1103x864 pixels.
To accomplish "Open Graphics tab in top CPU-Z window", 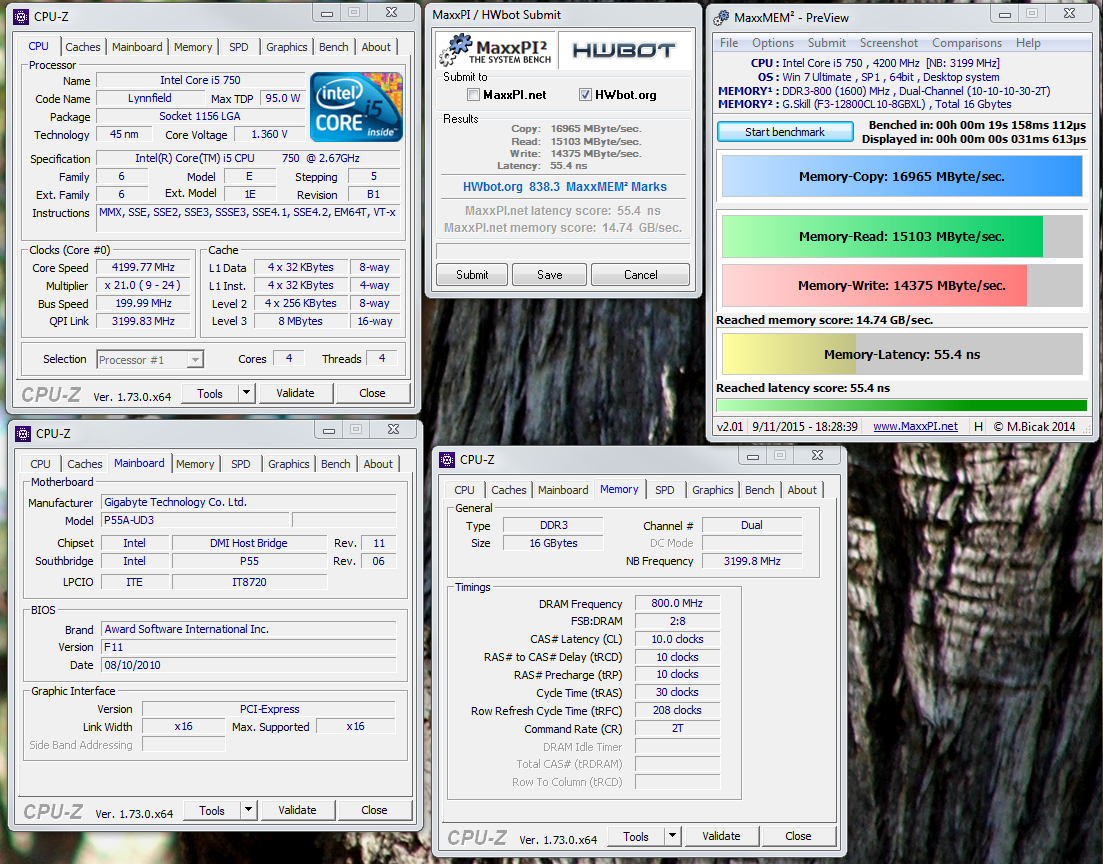I will tap(286, 47).
